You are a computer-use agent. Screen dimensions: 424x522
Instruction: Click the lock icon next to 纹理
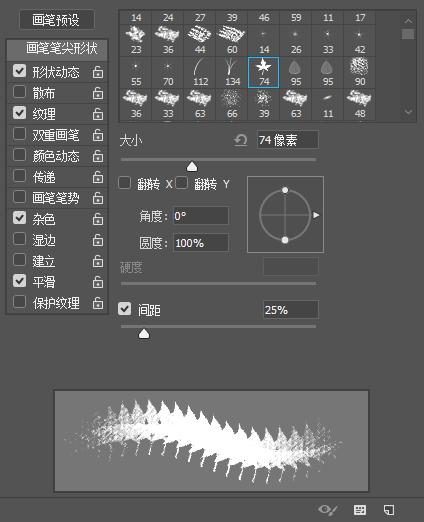pos(98,114)
